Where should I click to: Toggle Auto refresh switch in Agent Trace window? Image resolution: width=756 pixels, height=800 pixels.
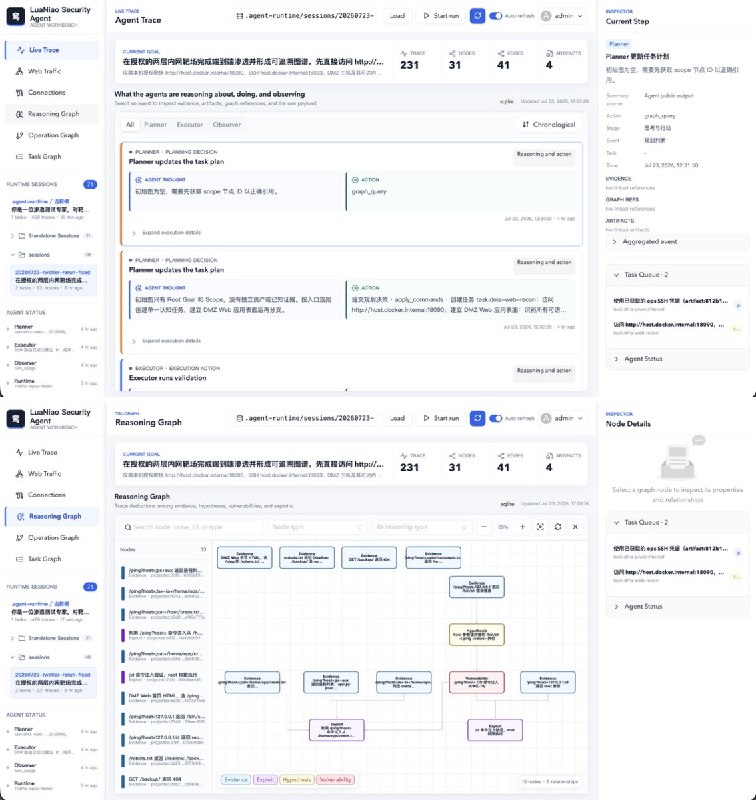tap(495, 16)
